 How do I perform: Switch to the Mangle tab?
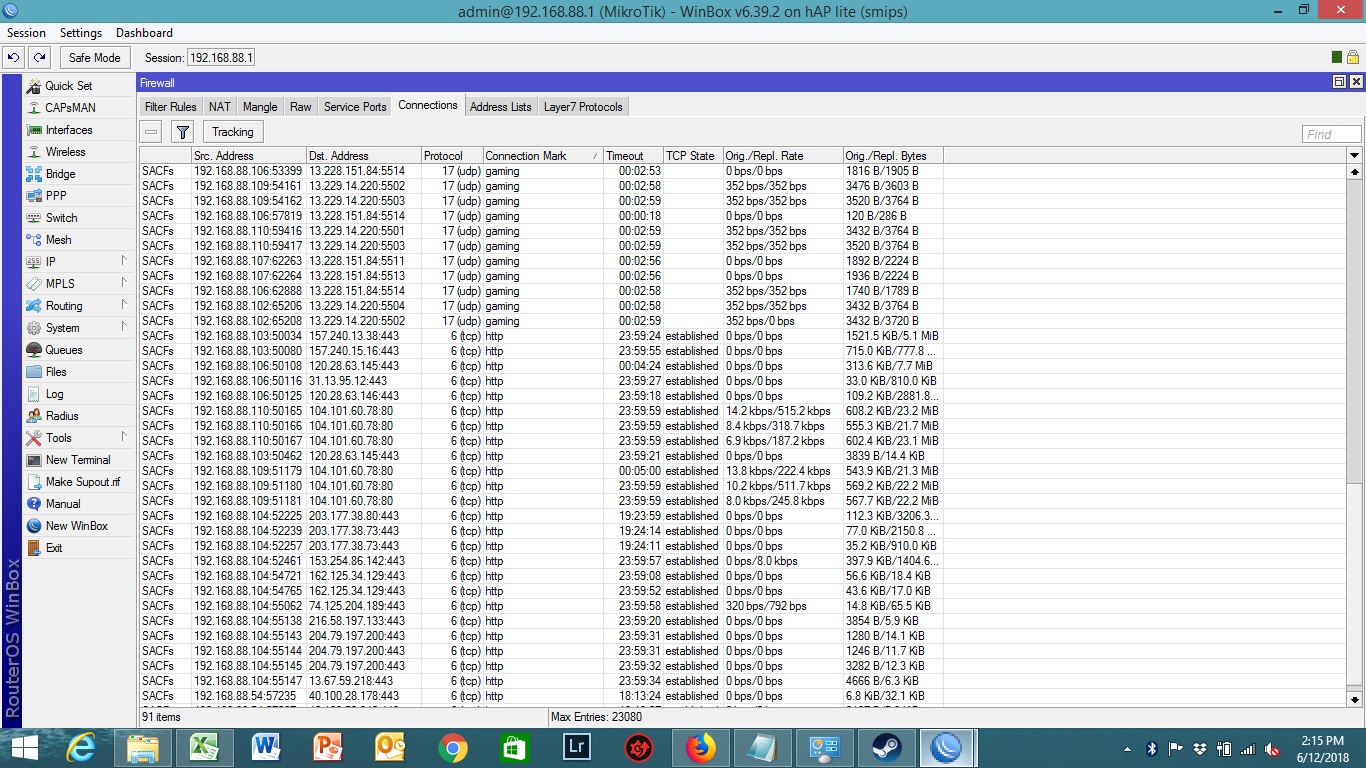click(260, 107)
